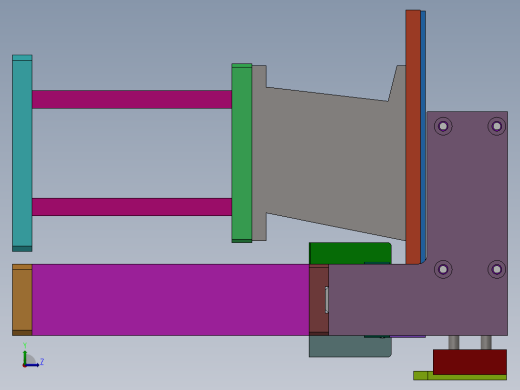520x390 pixels.
Task: Select the brown end cap on violet bar
Action: click(x=22, y=300)
